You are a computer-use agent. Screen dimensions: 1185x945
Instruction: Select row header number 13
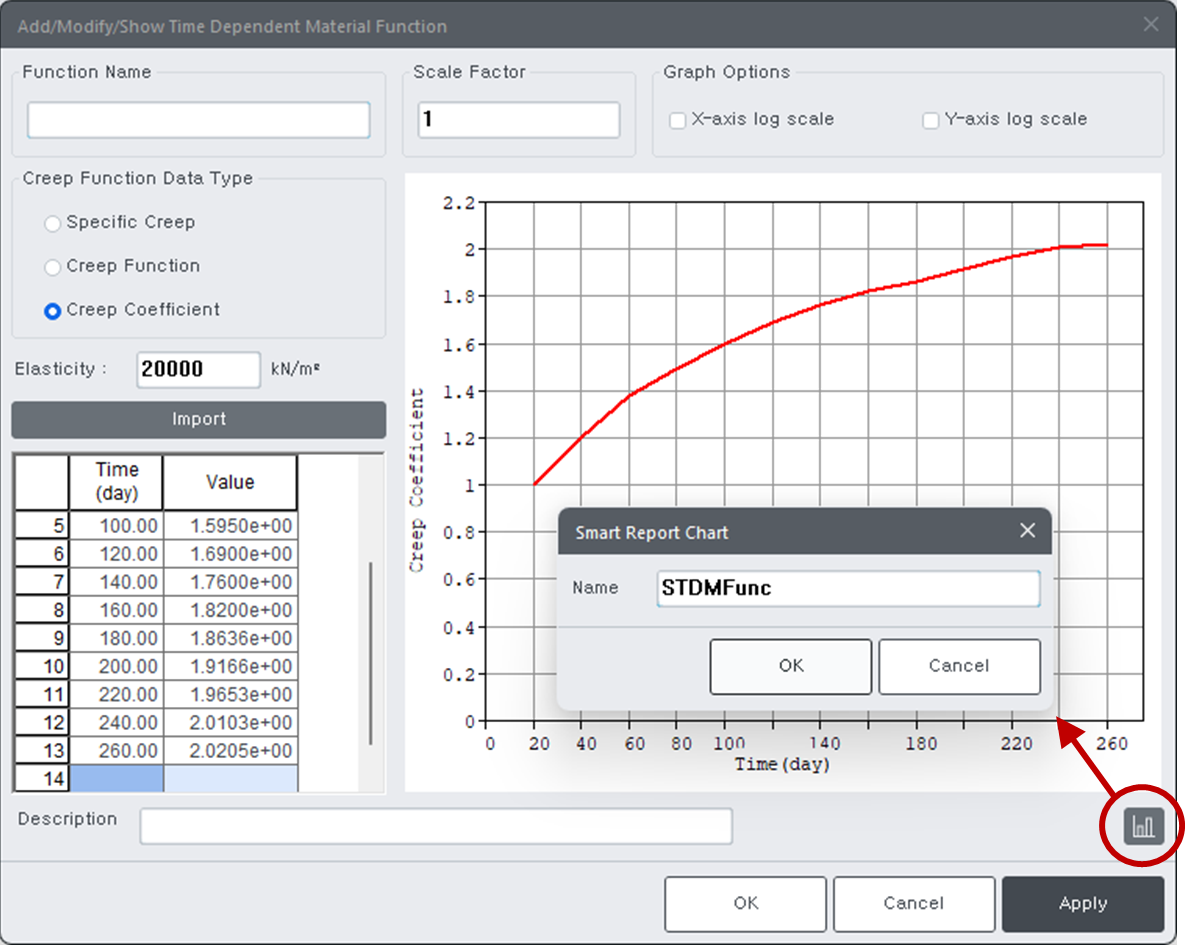coord(42,749)
